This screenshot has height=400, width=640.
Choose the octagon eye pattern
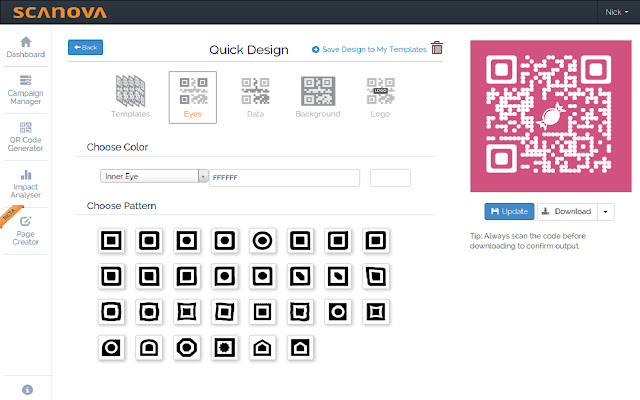click(x=187, y=348)
